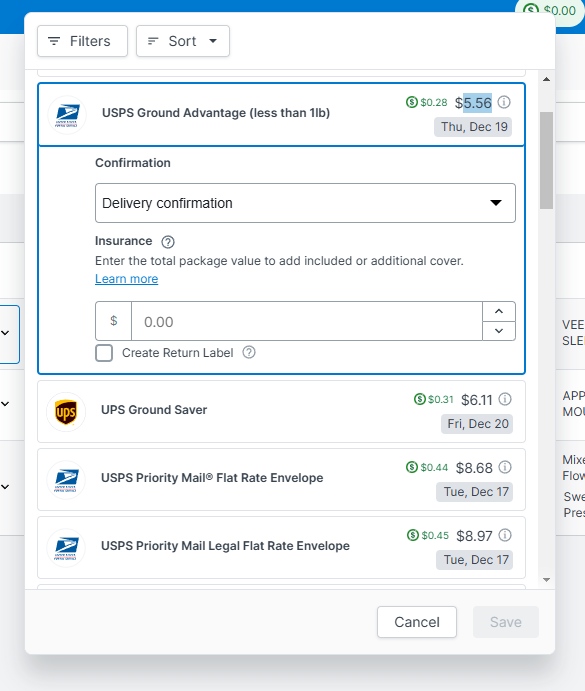585x691 pixels.
Task: Click the info icon next to $8.68
Action: 505,467
